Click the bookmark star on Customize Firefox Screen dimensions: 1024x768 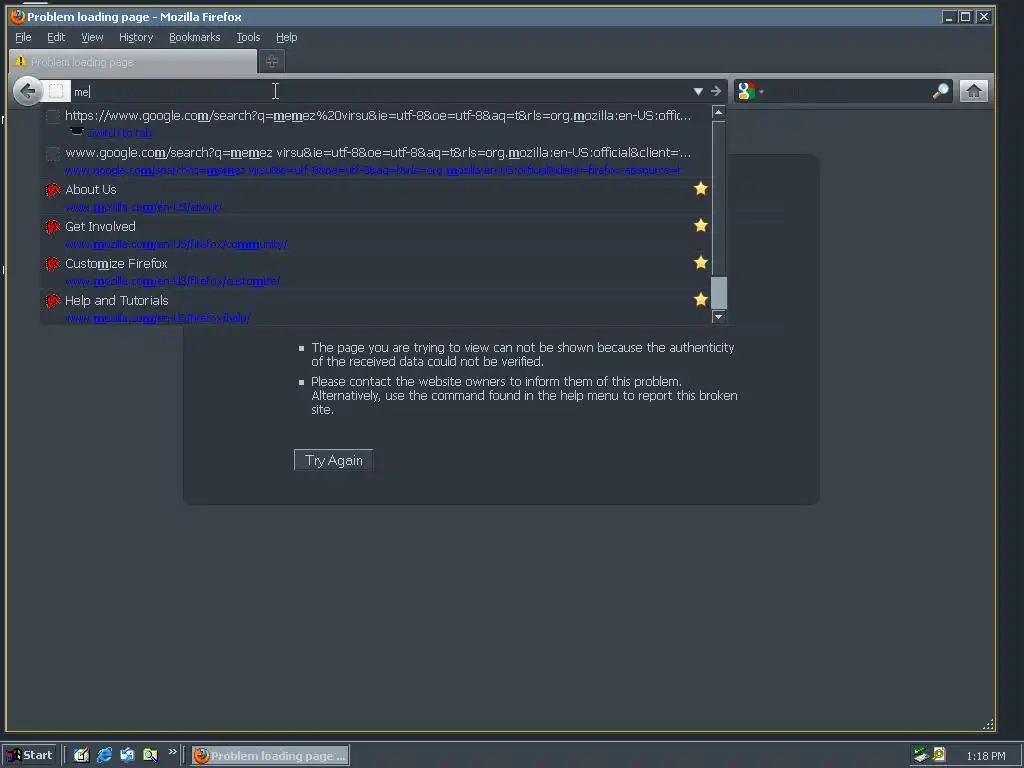701,263
